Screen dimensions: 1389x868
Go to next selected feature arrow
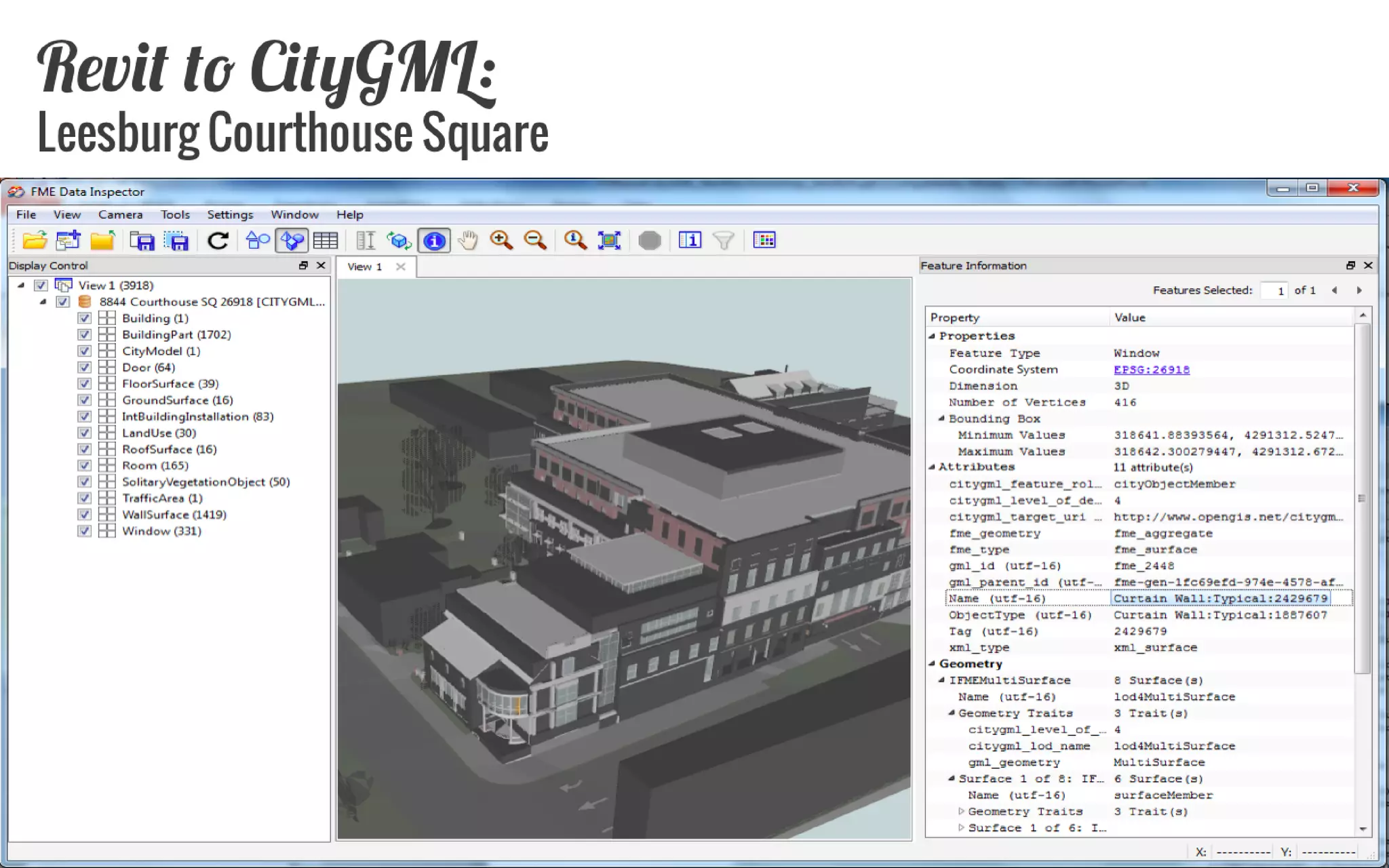(1359, 290)
